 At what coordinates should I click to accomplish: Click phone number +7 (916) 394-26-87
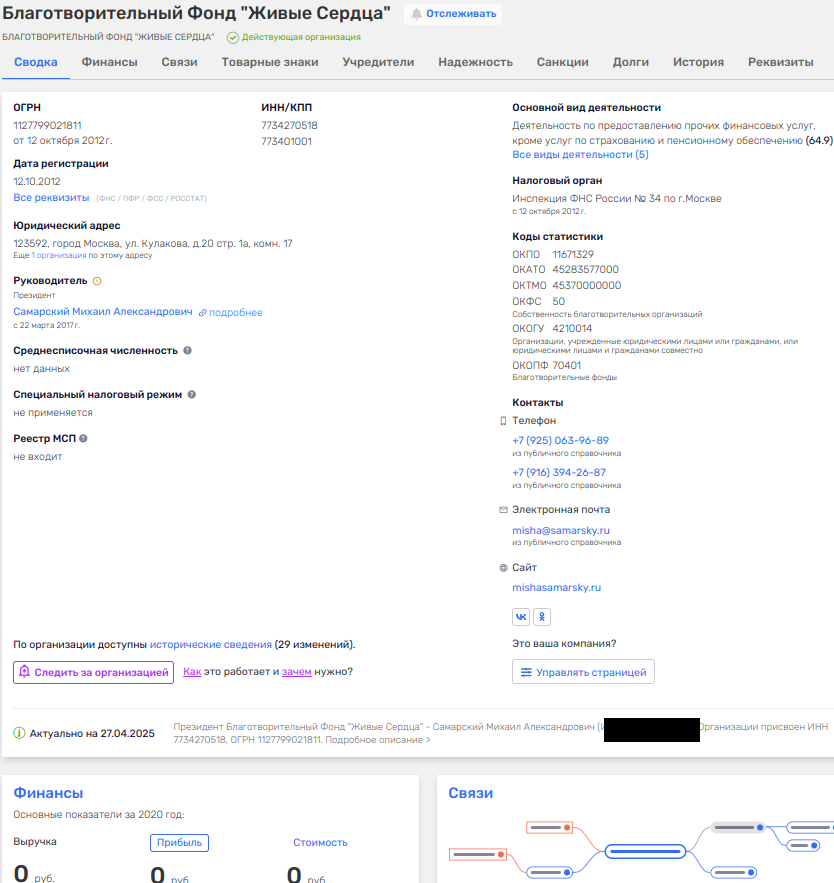point(559,472)
